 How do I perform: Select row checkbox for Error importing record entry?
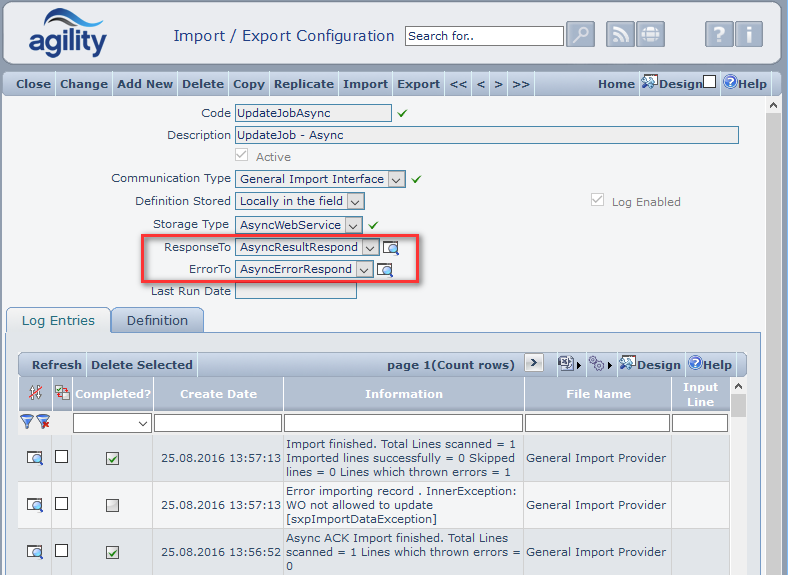pos(61,503)
